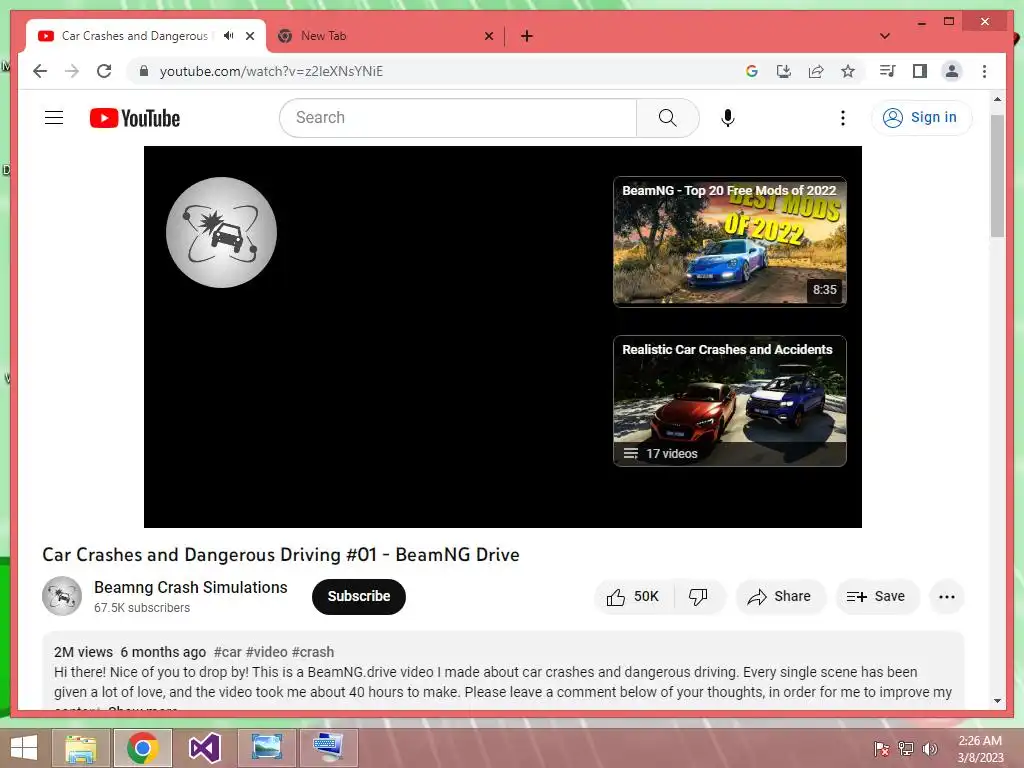Click the scrollbar up arrow

point(997,99)
